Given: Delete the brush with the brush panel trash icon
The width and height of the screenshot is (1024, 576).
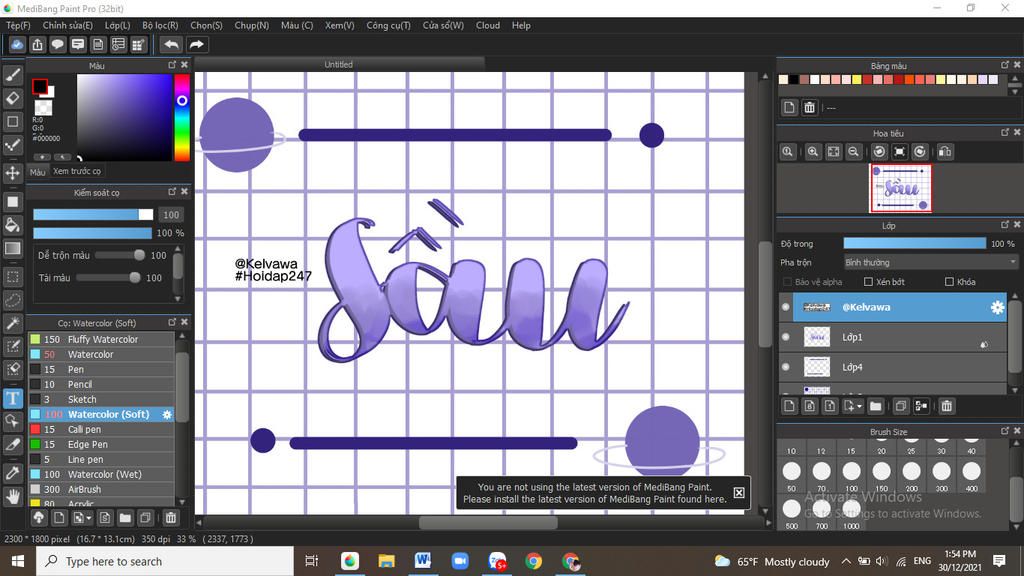Looking at the screenshot, I should tap(170, 518).
